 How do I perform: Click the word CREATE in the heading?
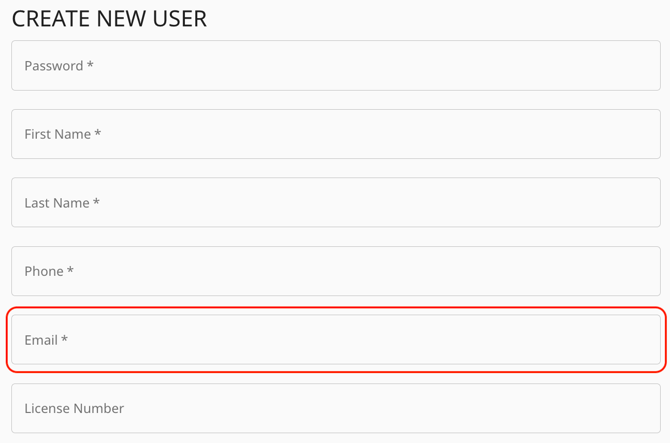pos(47,18)
